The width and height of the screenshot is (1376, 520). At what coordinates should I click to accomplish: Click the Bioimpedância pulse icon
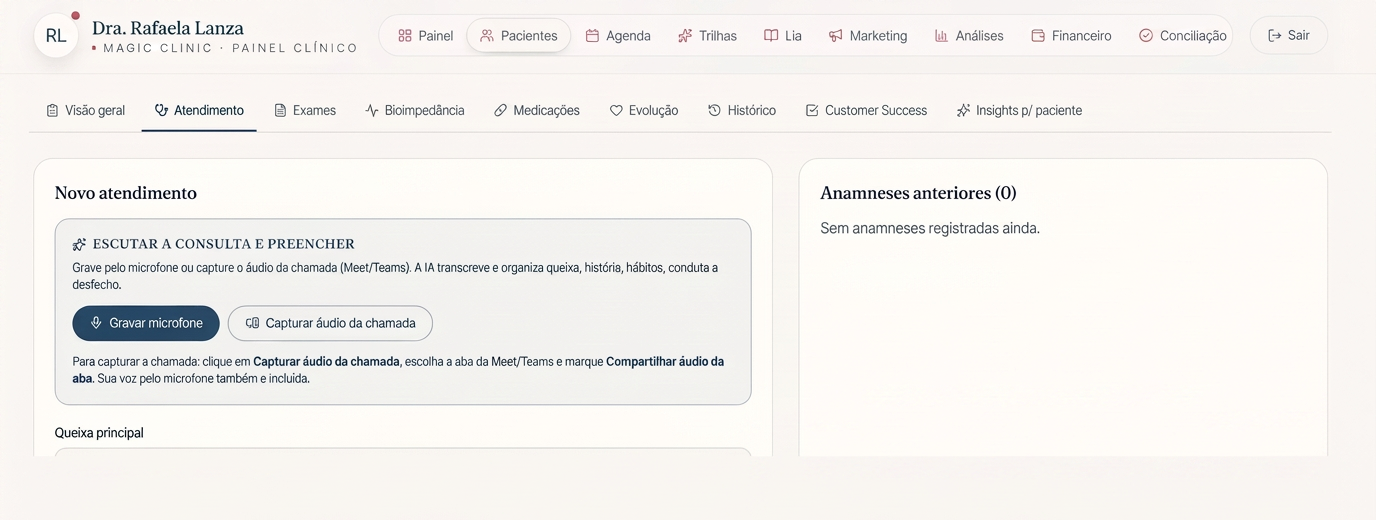click(372, 111)
